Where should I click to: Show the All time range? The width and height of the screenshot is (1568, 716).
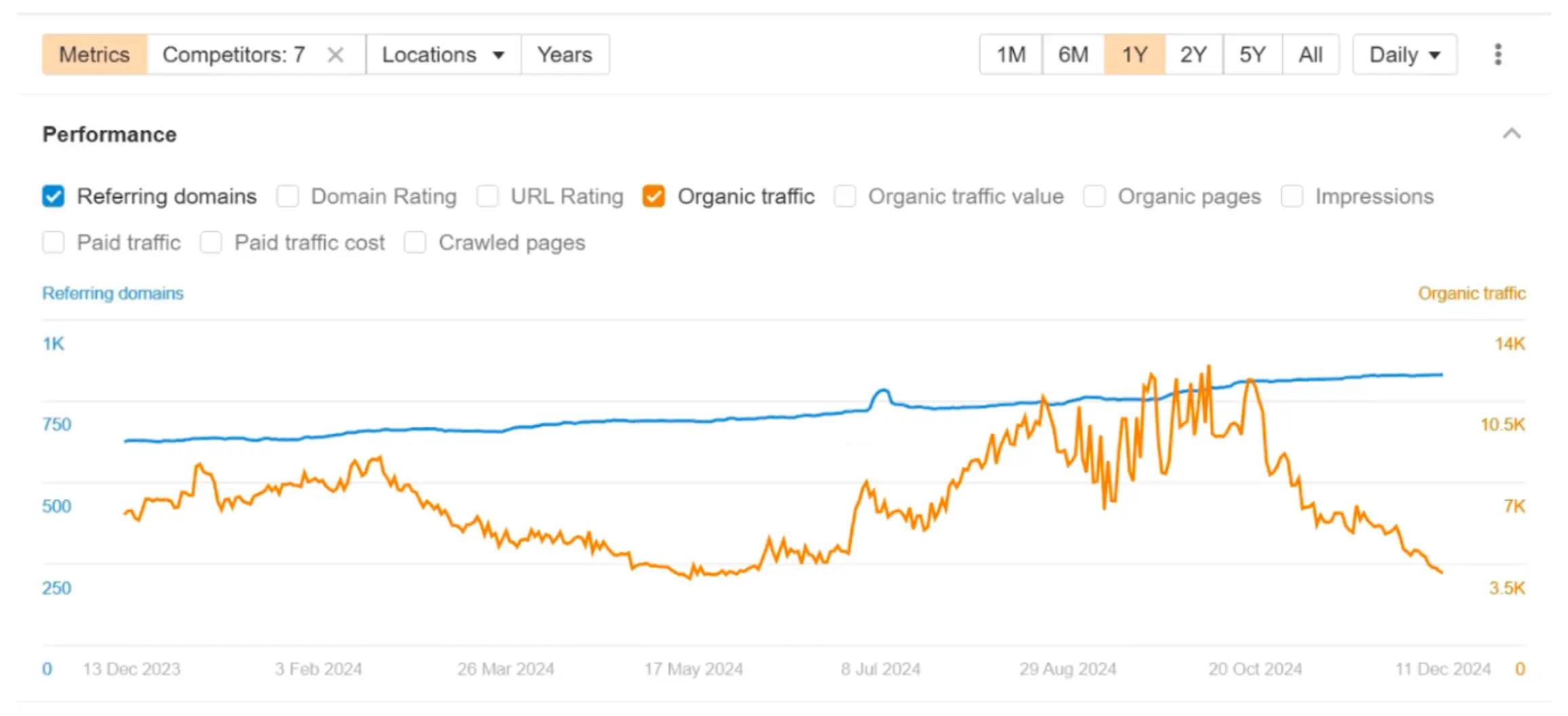[x=1310, y=55]
